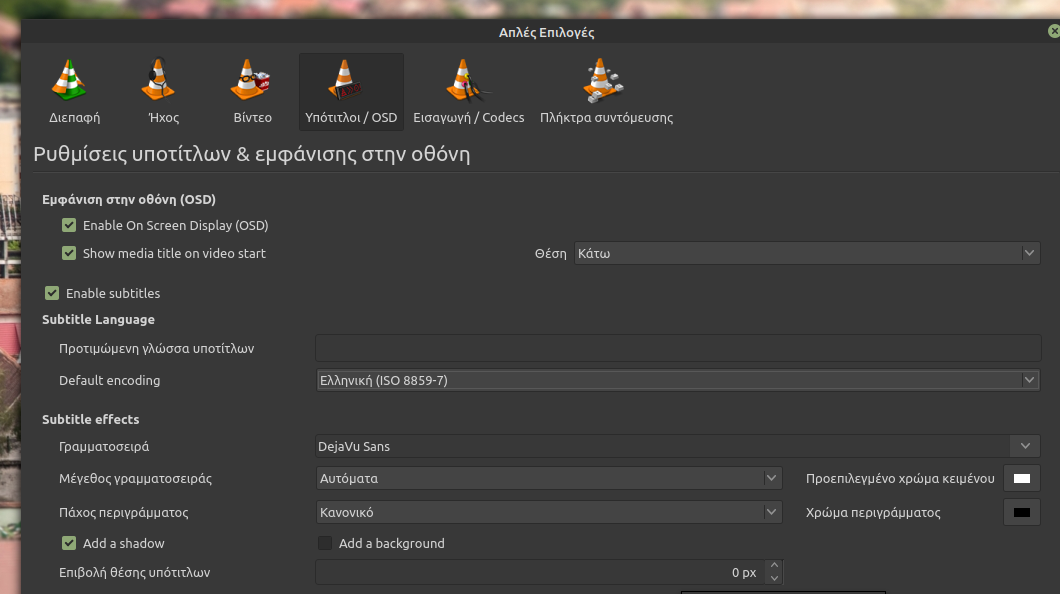The width and height of the screenshot is (1060, 594).
Task: Uncheck Show media title on video start
Action: [x=69, y=253]
